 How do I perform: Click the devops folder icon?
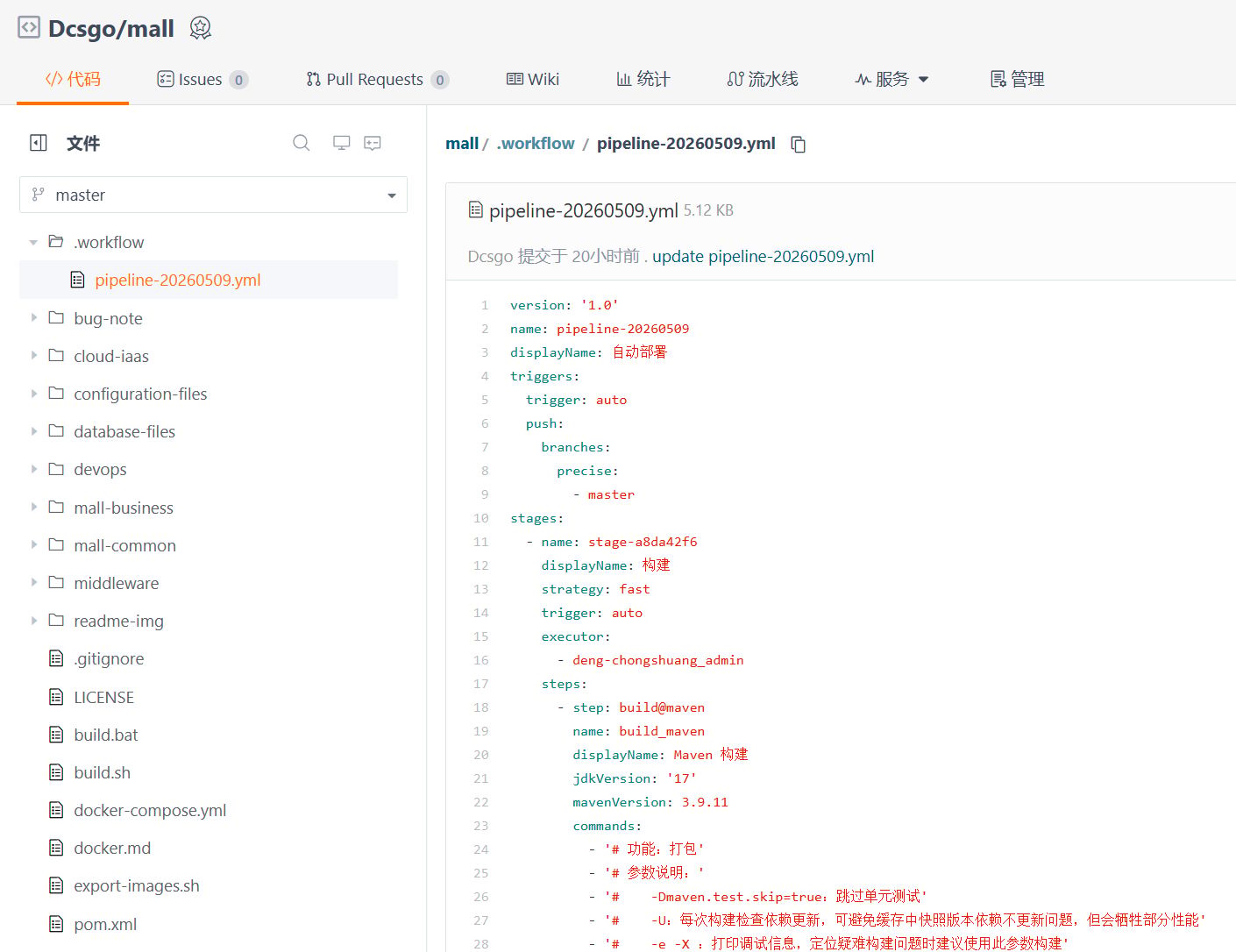coord(56,469)
